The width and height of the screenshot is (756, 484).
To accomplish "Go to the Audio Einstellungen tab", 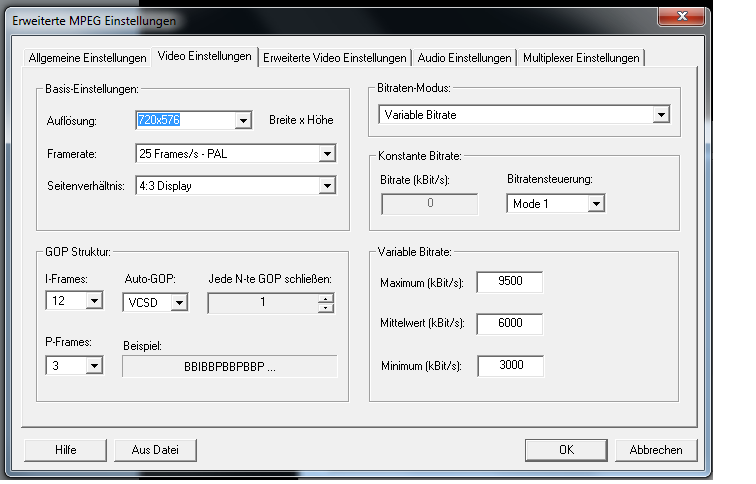I will point(464,58).
